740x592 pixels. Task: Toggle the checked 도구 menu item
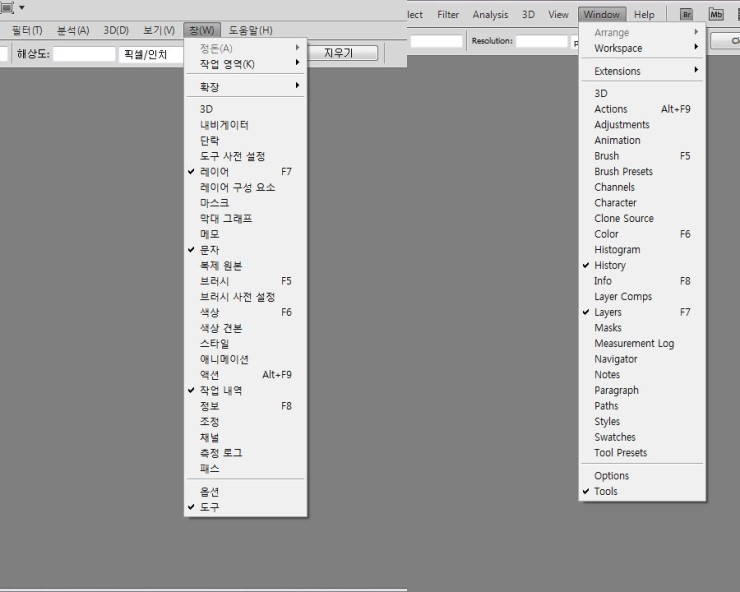click(245, 507)
